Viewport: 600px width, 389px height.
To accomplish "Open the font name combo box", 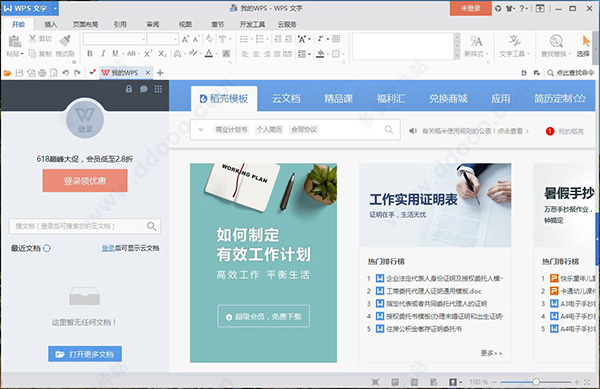I will click(x=115, y=39).
